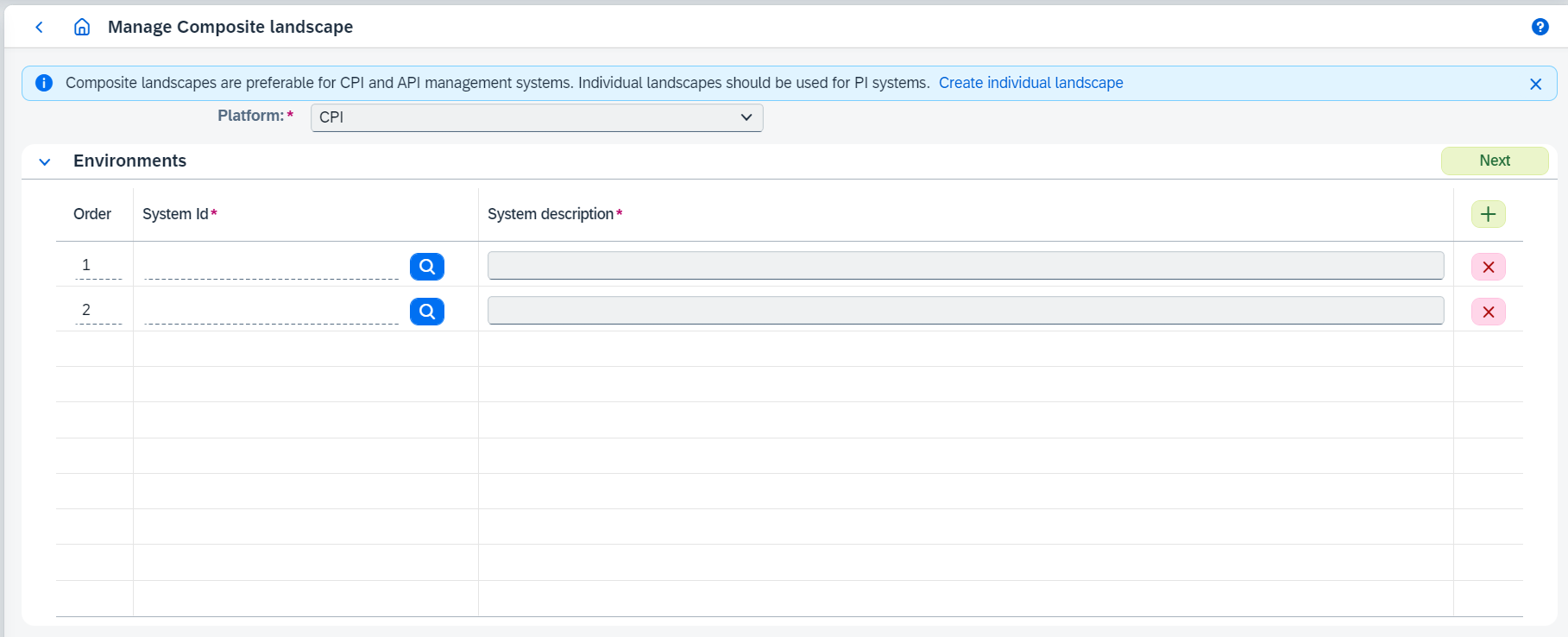Click the blue info icon in banner
This screenshot has width=1568, height=637.
click(x=44, y=83)
